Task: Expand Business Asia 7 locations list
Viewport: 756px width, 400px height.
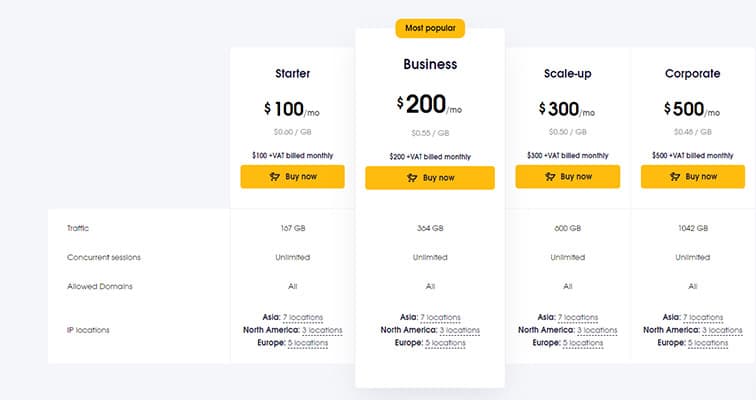Action: point(440,318)
